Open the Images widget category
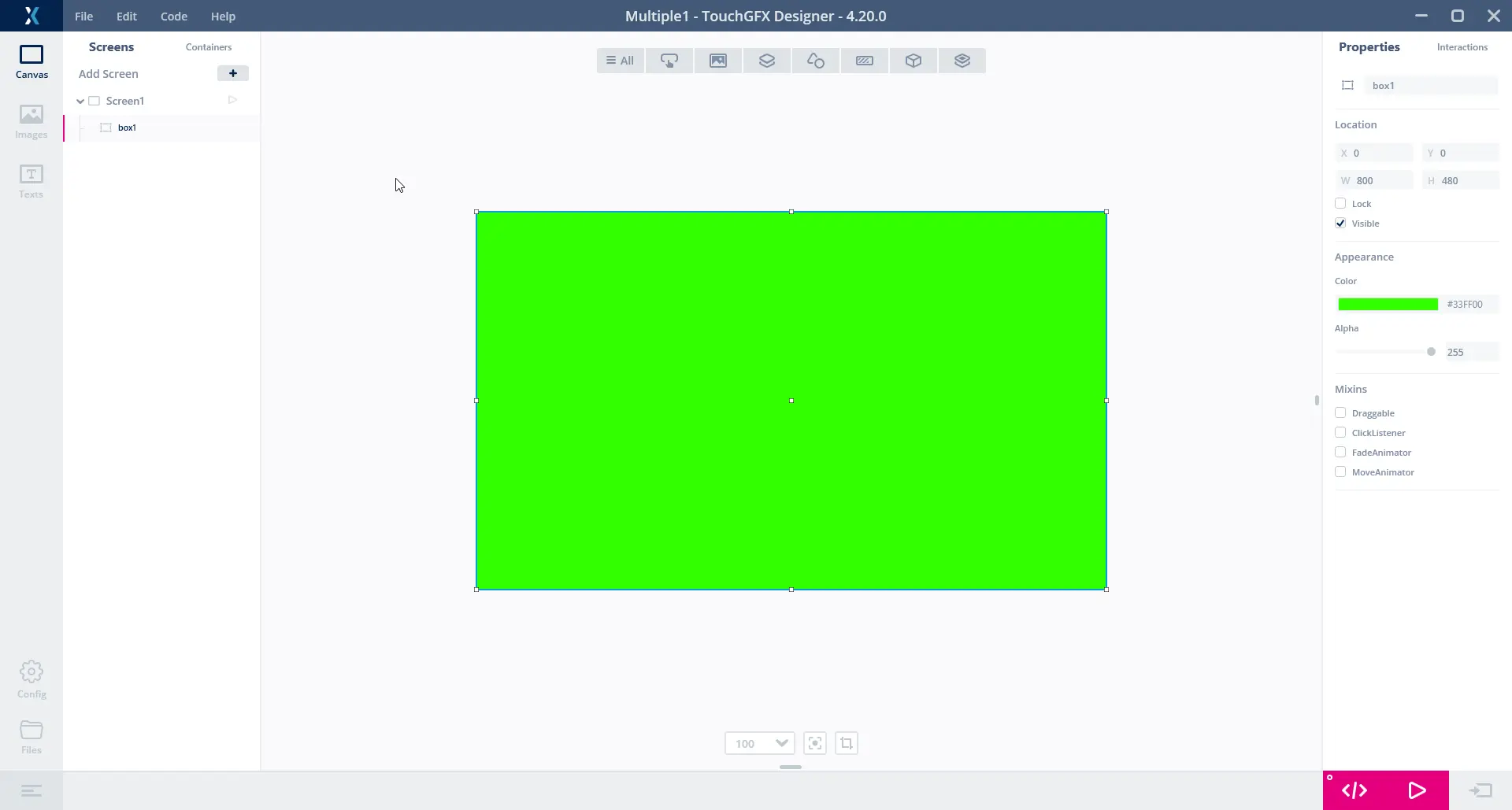This screenshot has height=810, width=1512. 717,61
